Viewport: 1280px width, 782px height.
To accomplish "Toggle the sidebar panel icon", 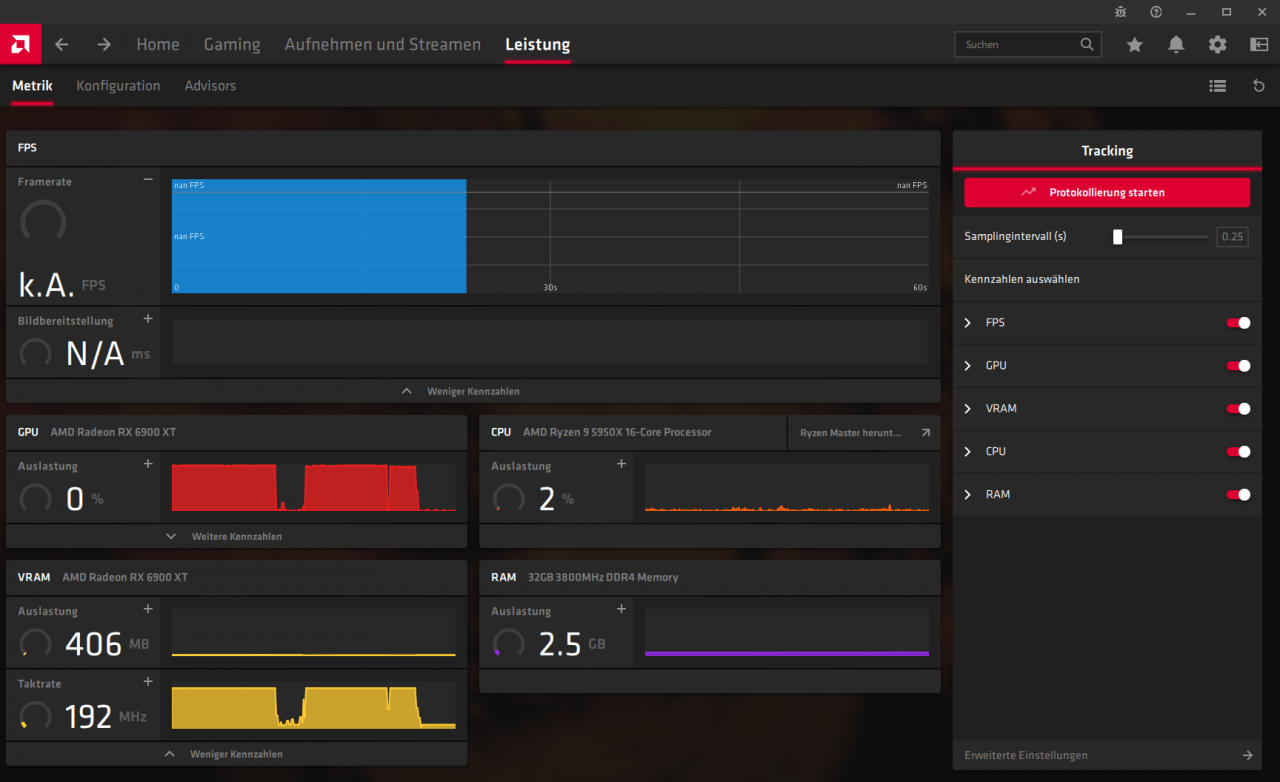I will 1259,45.
